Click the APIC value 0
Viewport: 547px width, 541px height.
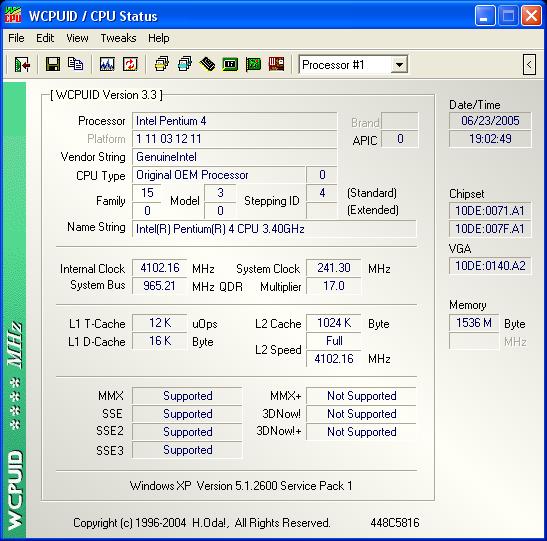click(x=400, y=139)
